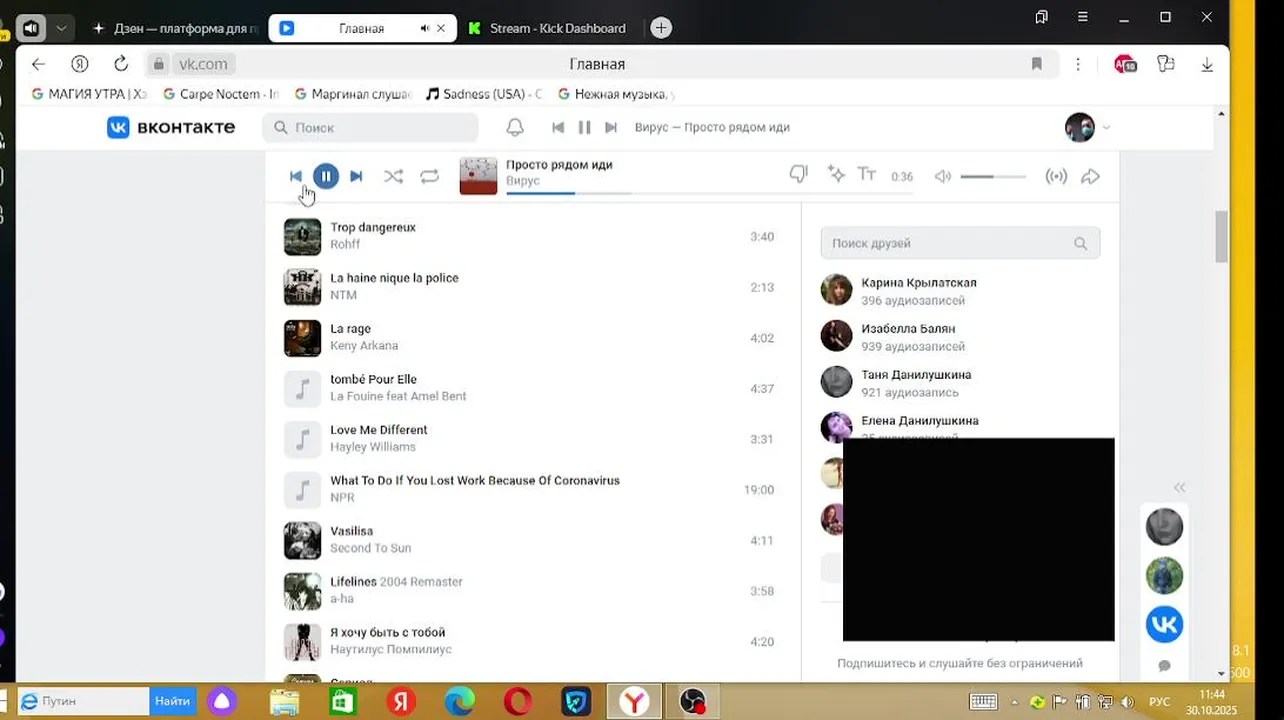The width and height of the screenshot is (1284, 720).
Task: Play Vasilisa by Second To Sun
Action: pos(529,540)
